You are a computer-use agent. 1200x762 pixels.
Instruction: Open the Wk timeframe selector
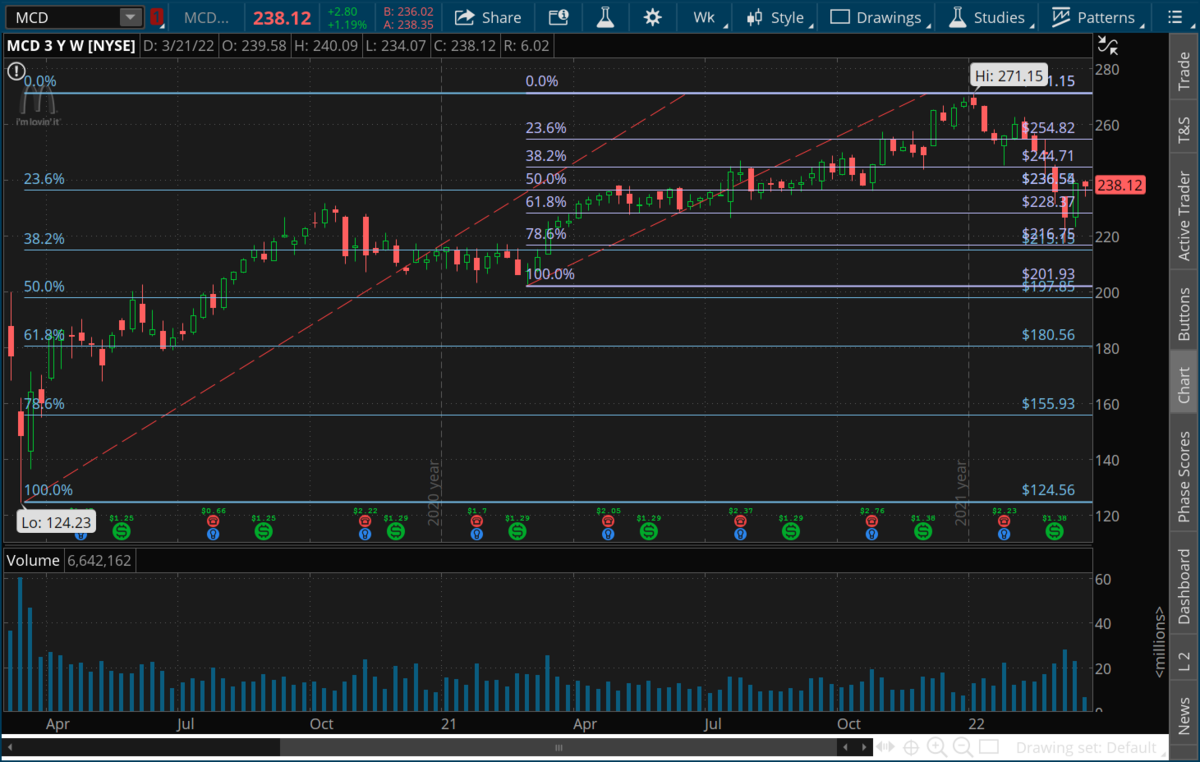(704, 17)
